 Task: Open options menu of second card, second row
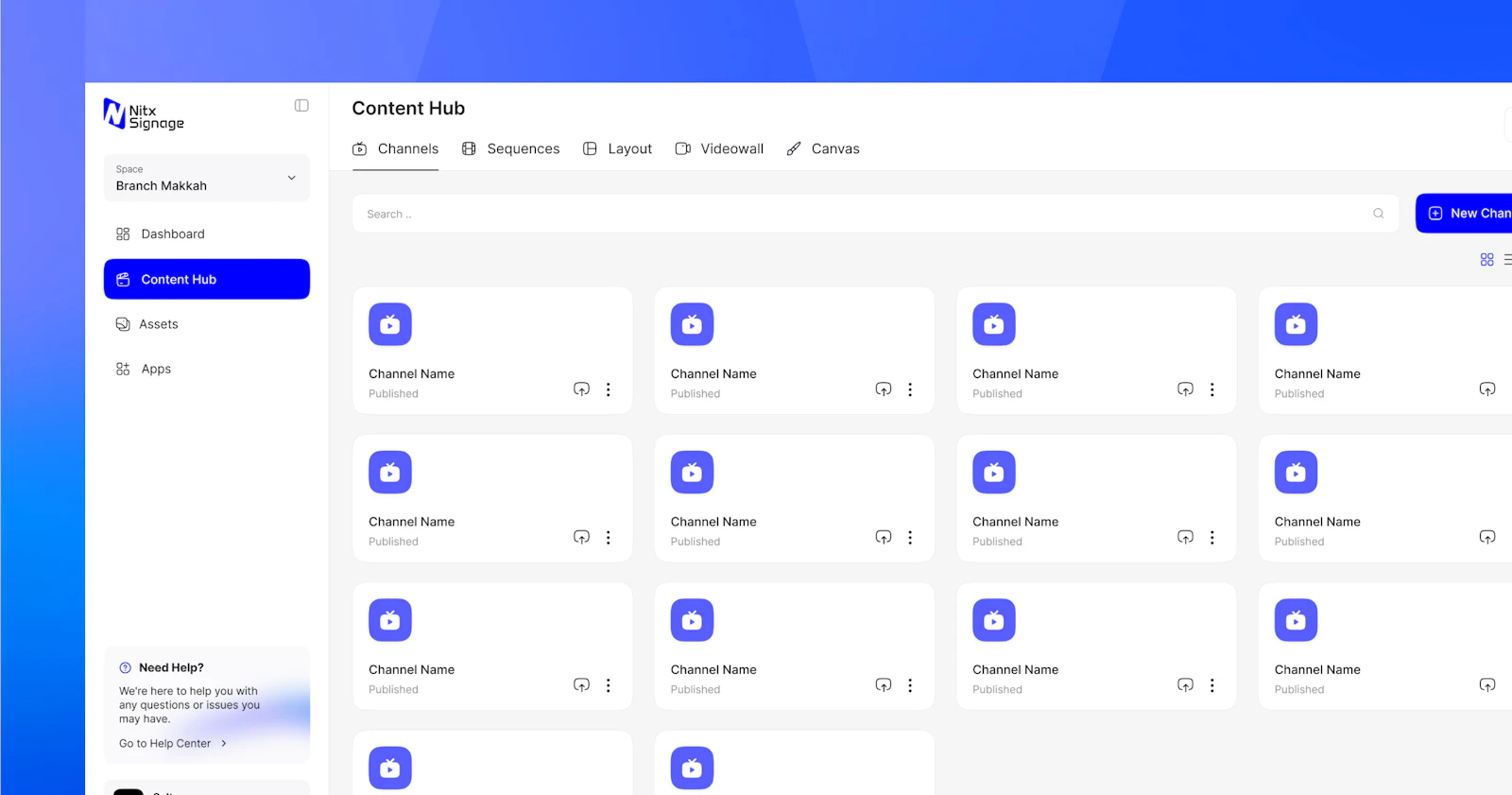(910, 537)
